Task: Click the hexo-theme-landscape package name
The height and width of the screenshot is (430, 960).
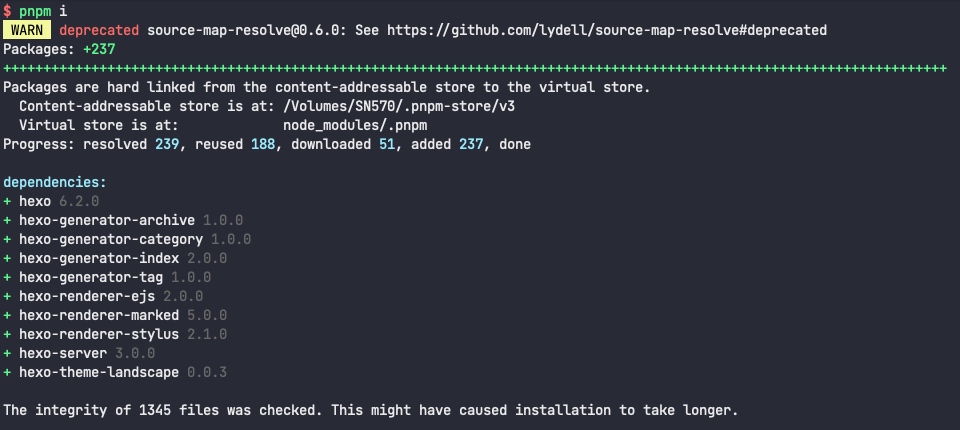Action: click(98, 372)
